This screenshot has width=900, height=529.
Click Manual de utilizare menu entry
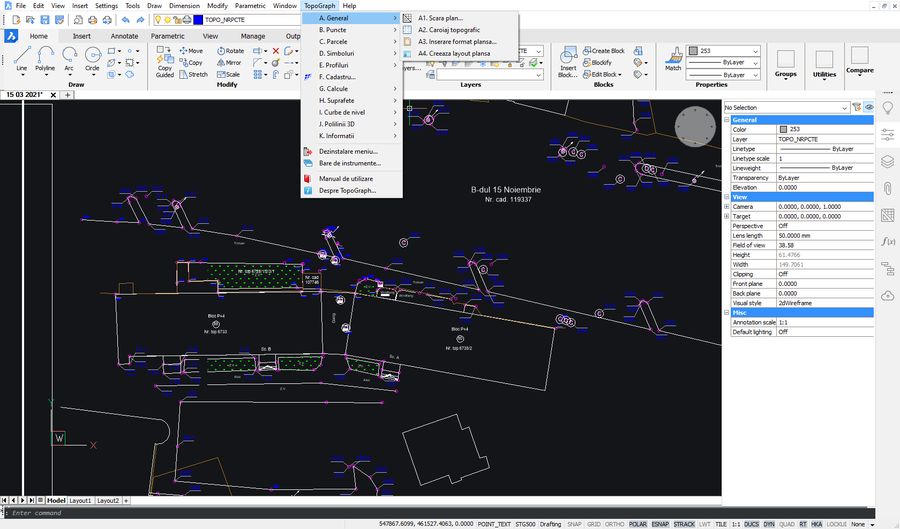(x=344, y=178)
